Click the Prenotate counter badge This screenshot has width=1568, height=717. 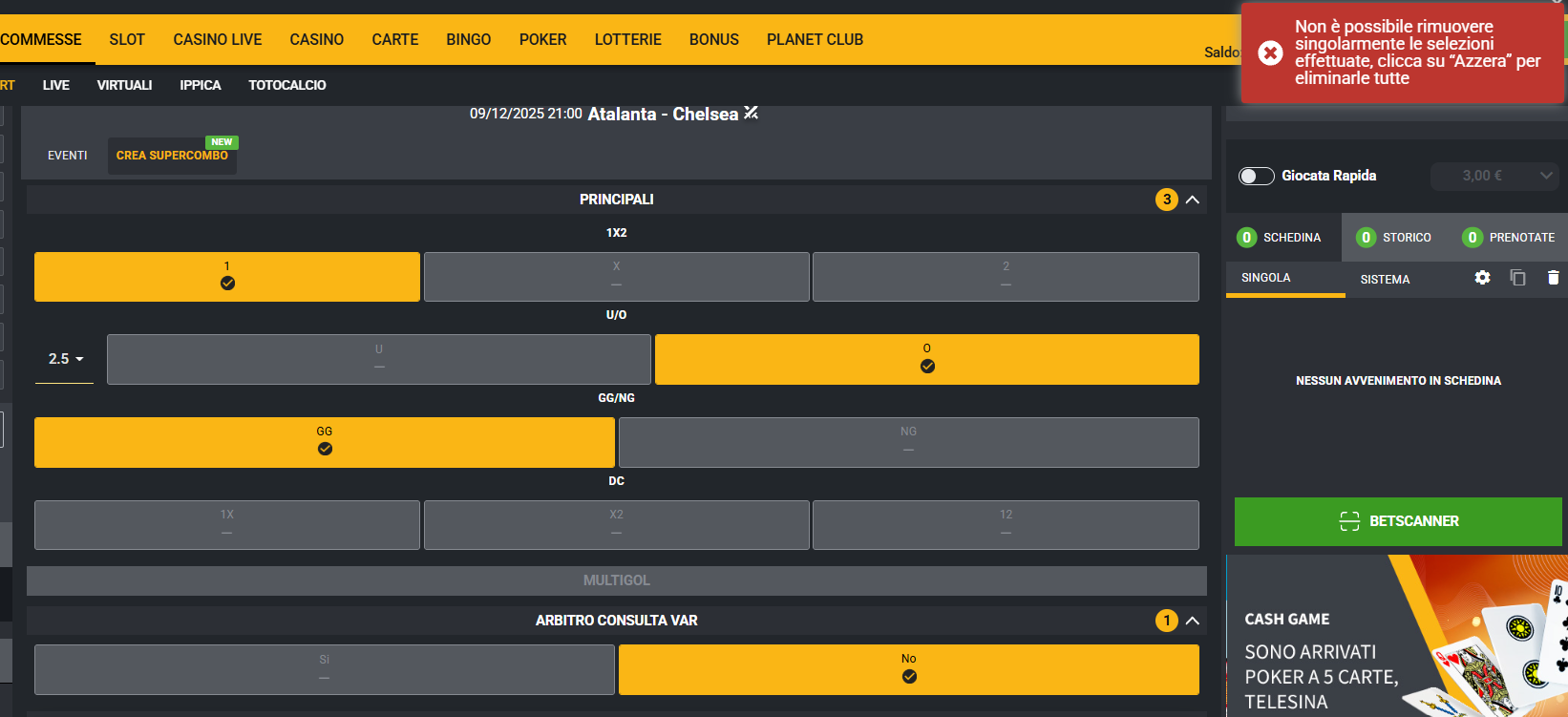[x=1473, y=238]
